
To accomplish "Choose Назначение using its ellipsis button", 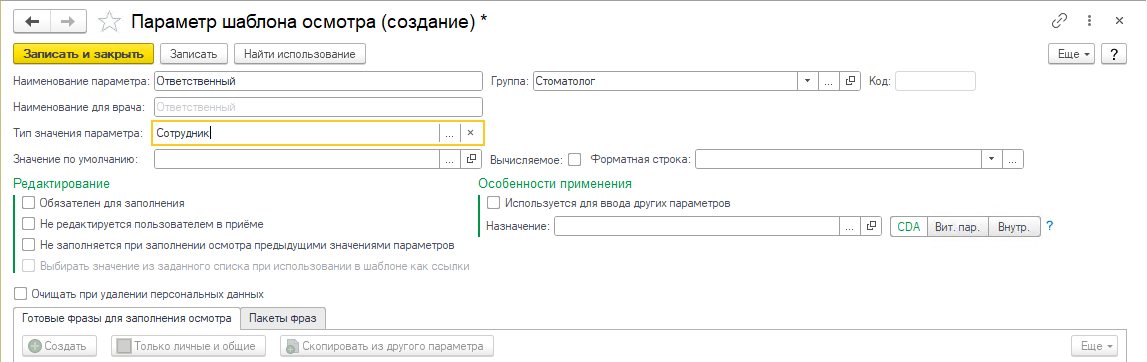I will click(x=849, y=227).
